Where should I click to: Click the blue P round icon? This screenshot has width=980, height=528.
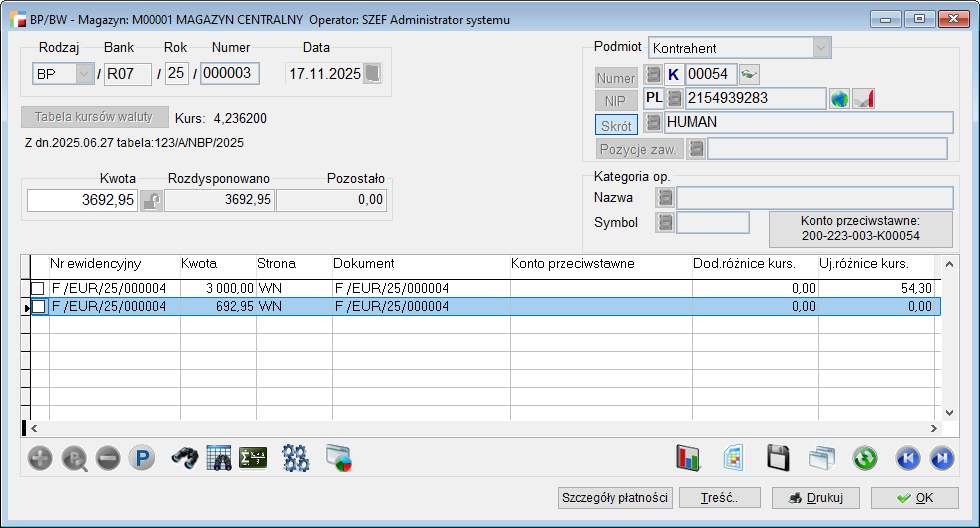pos(142,459)
